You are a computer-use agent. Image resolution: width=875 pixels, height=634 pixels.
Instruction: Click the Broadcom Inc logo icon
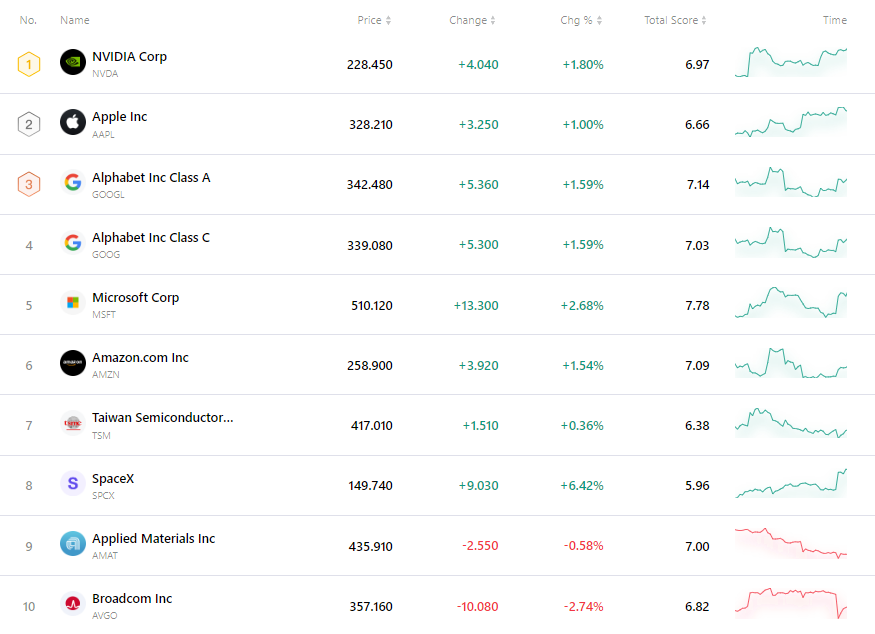coord(73,604)
